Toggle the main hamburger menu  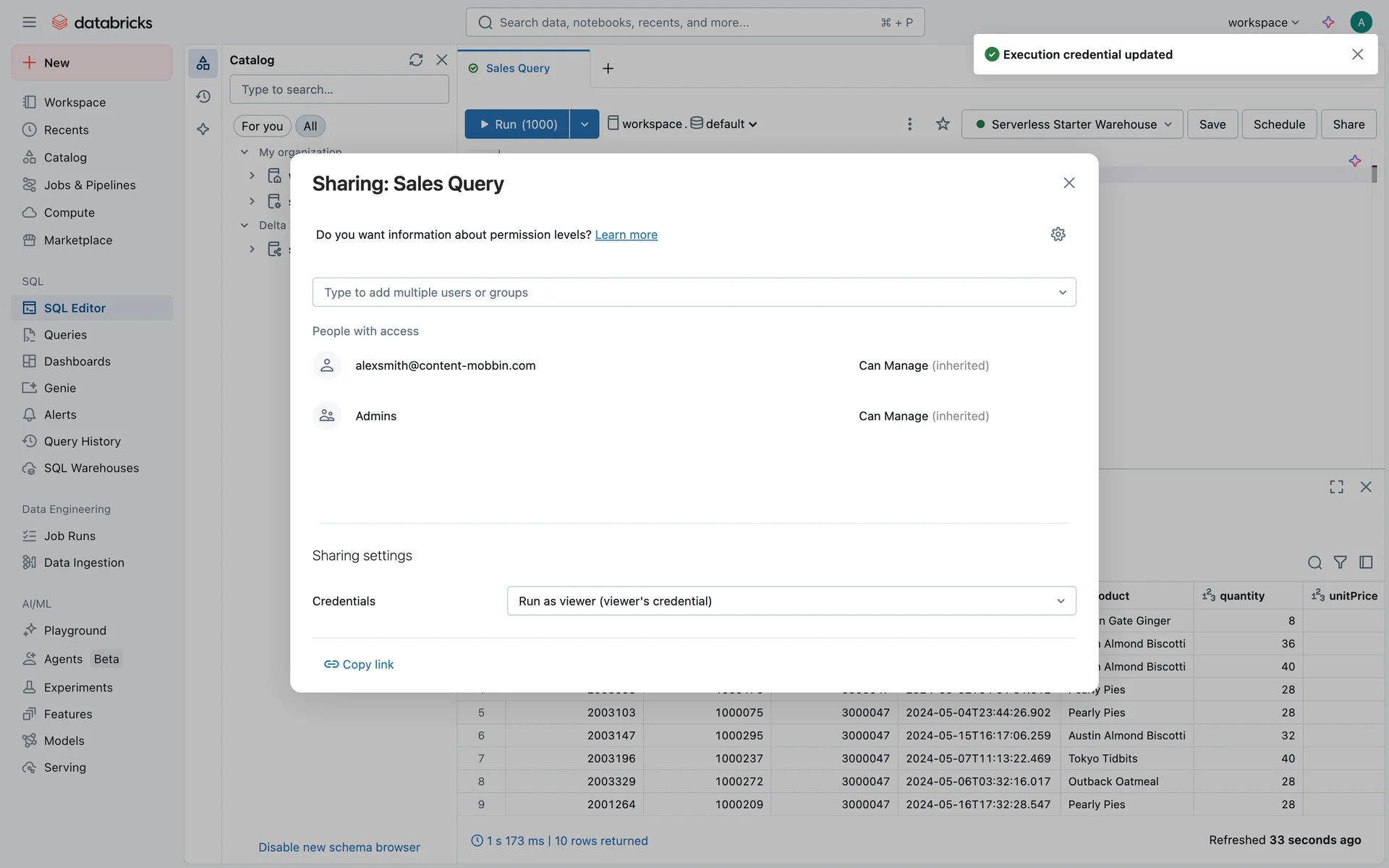(x=29, y=22)
